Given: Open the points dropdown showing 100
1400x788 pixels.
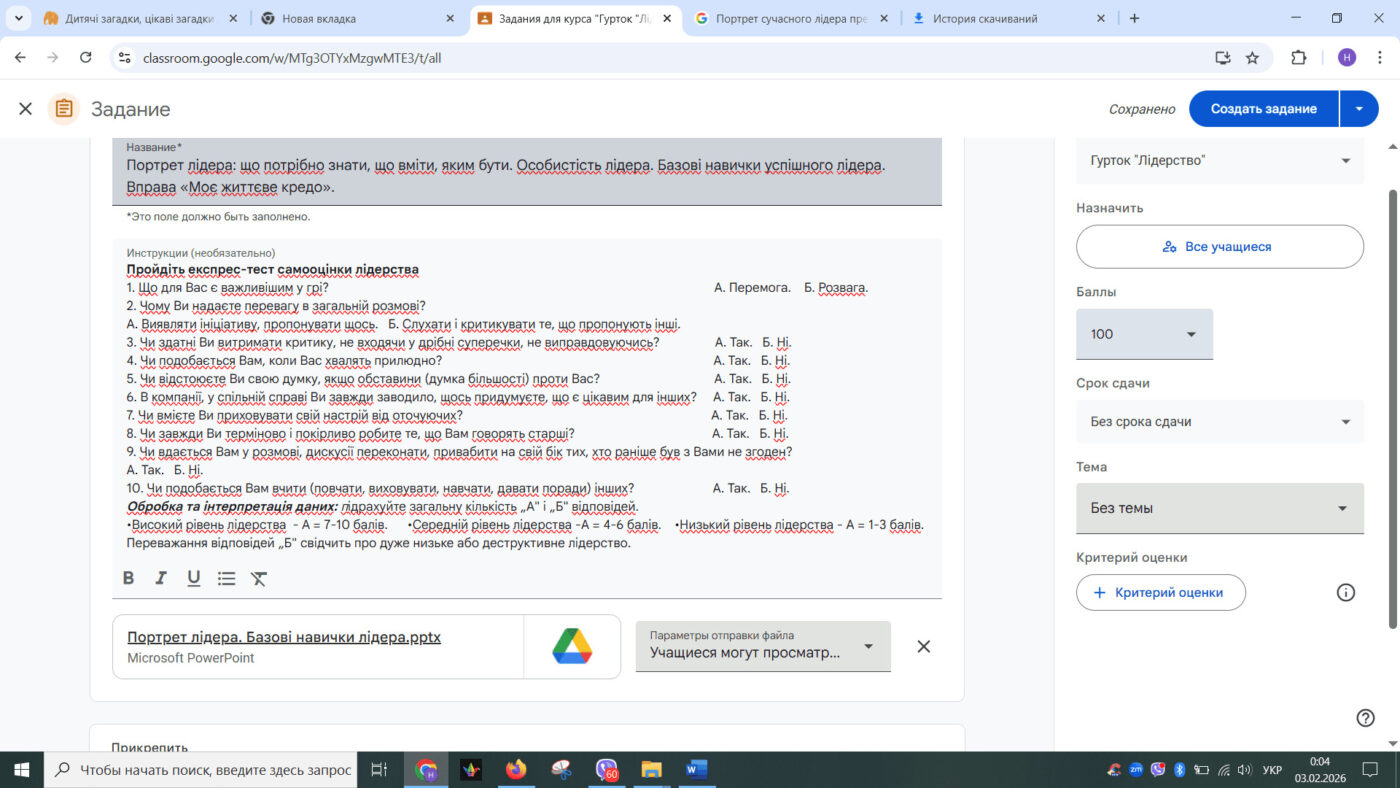Looking at the screenshot, I should tap(1144, 334).
